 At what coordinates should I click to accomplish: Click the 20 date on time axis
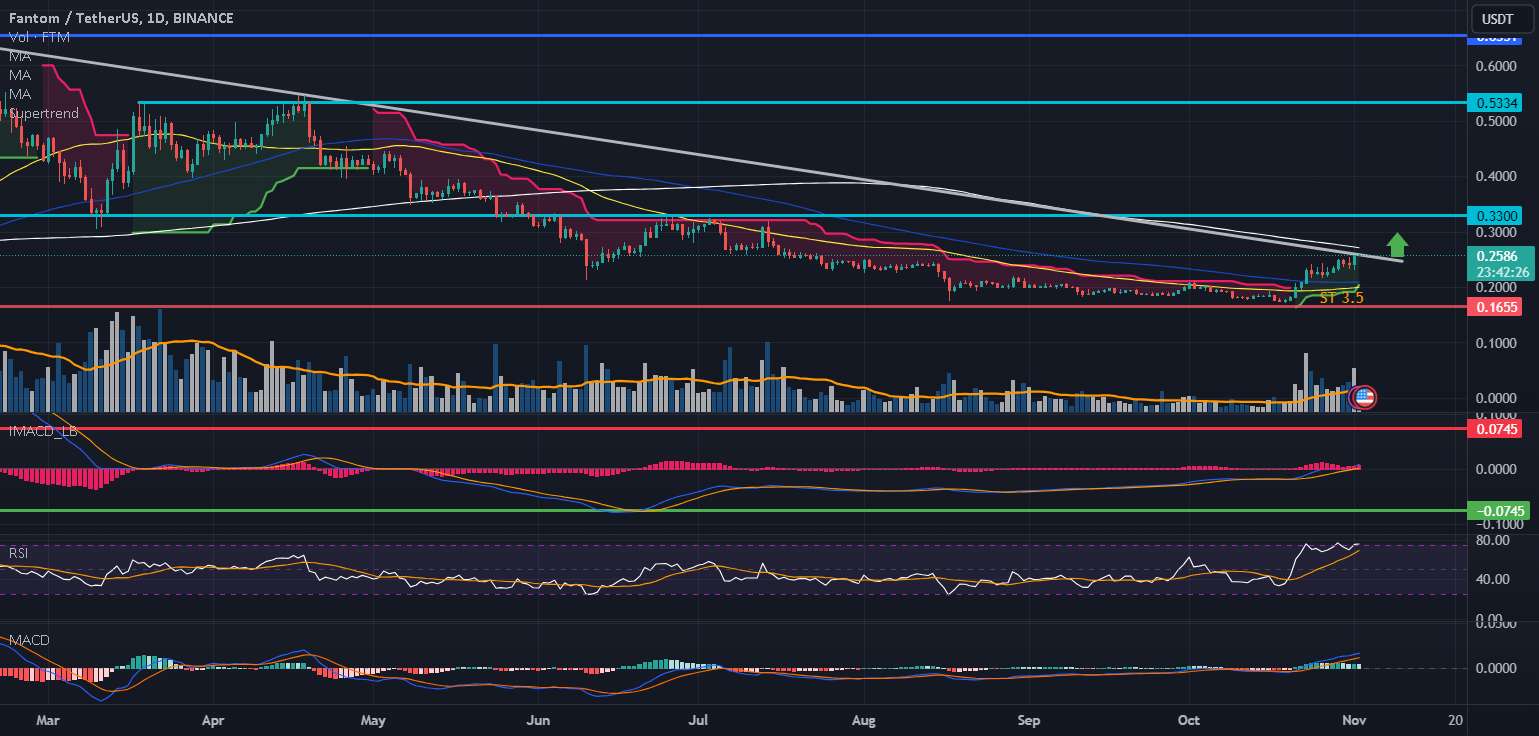1455,719
